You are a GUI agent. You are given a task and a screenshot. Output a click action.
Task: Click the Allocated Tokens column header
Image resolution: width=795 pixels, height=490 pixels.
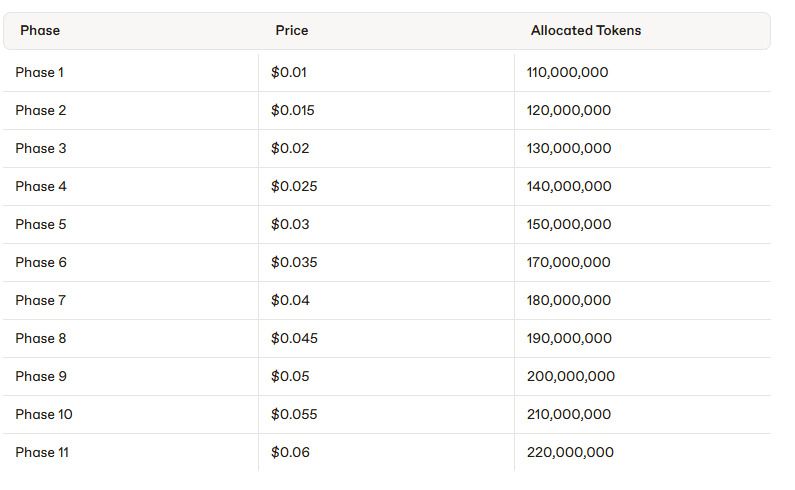(x=586, y=31)
